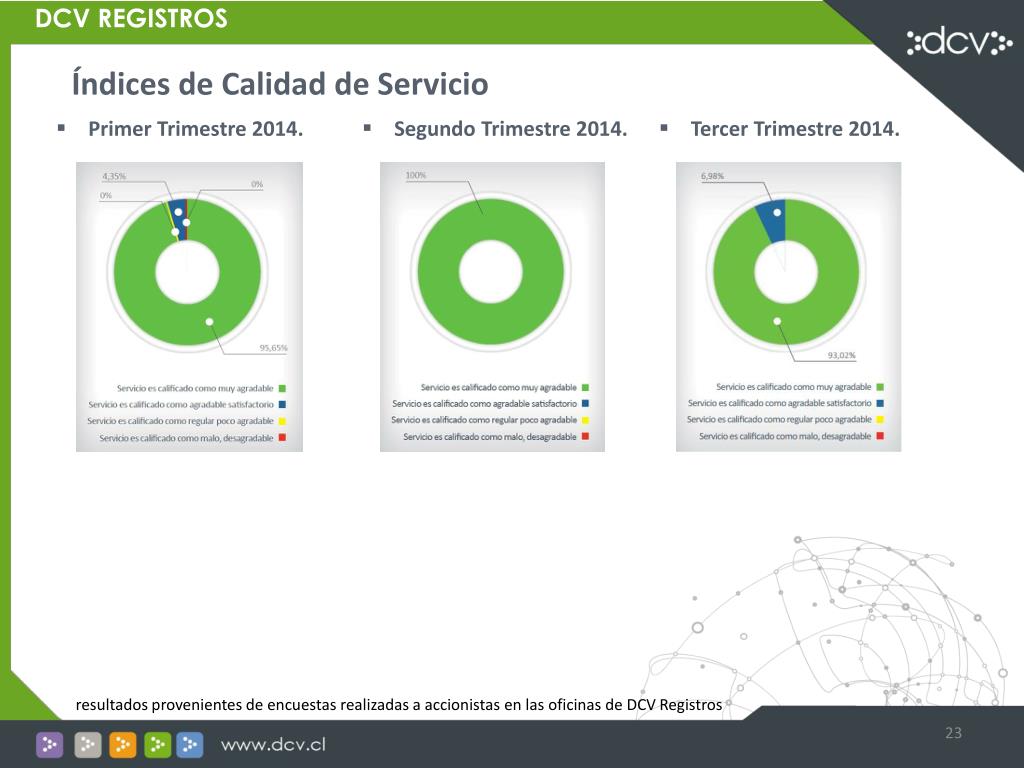1024x768 pixels.
Task: Click red legend swatch in first chart
Action: [282, 438]
